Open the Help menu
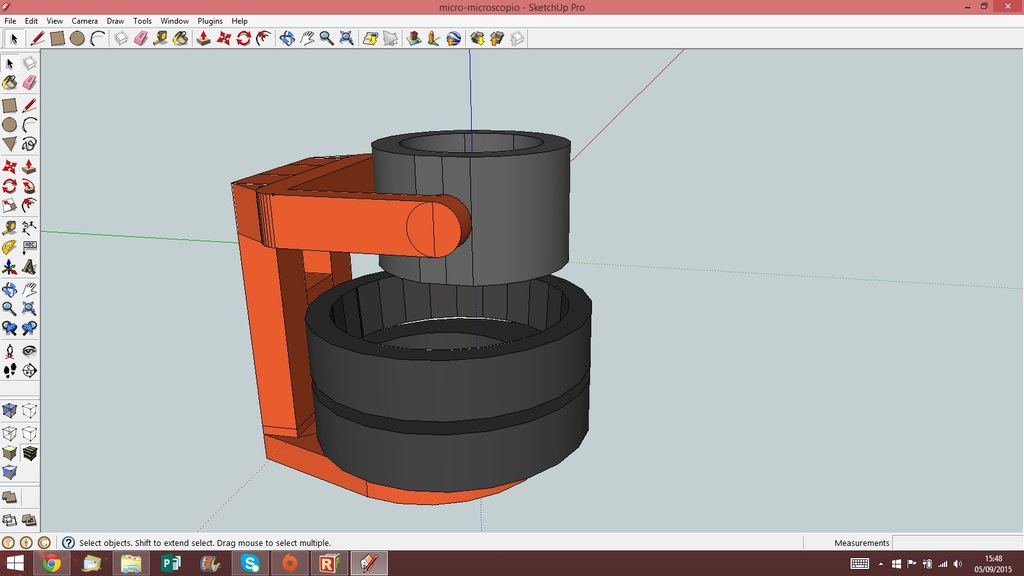The height and width of the screenshot is (576, 1024). click(x=239, y=21)
